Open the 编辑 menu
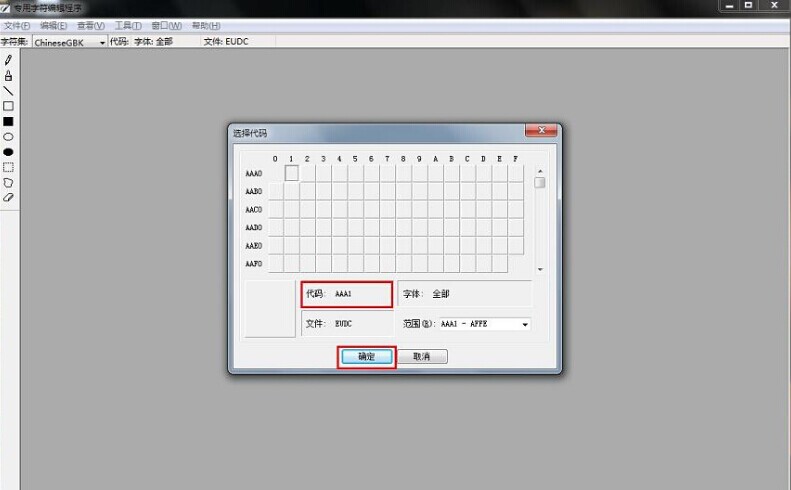The width and height of the screenshot is (791, 490). pos(54,25)
